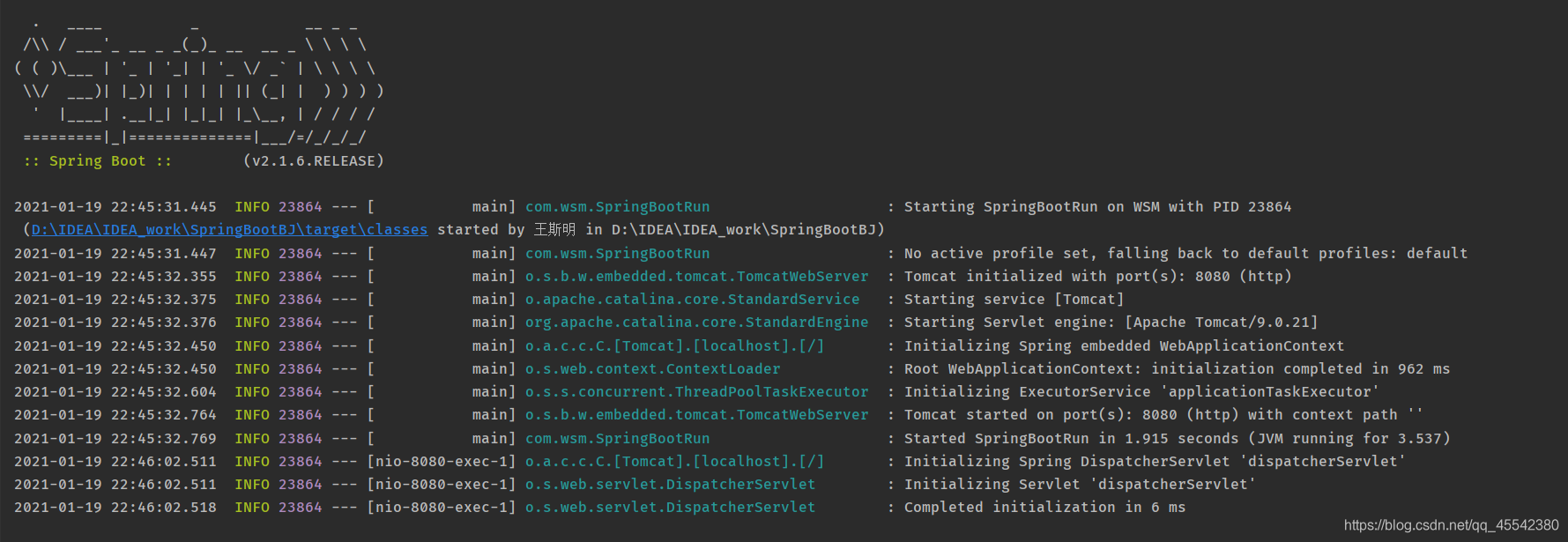This screenshot has height=542, width=1568.
Task: Click 'started by 王斯明 in D:\IDEA\IDEA_work\SpringBootBJ' text
Action: tap(661, 230)
